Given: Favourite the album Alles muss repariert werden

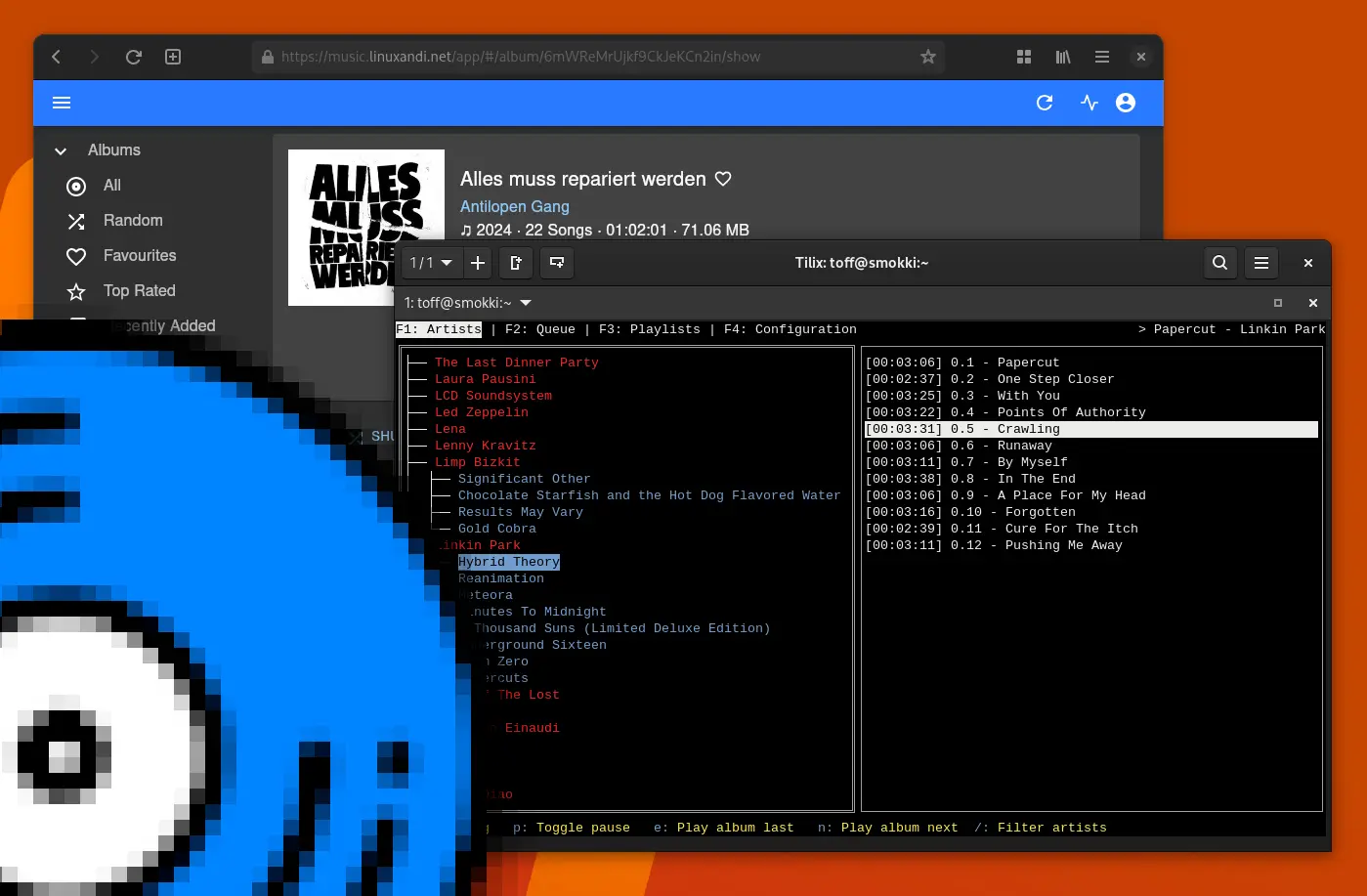Looking at the screenshot, I should pyautogui.click(x=723, y=179).
